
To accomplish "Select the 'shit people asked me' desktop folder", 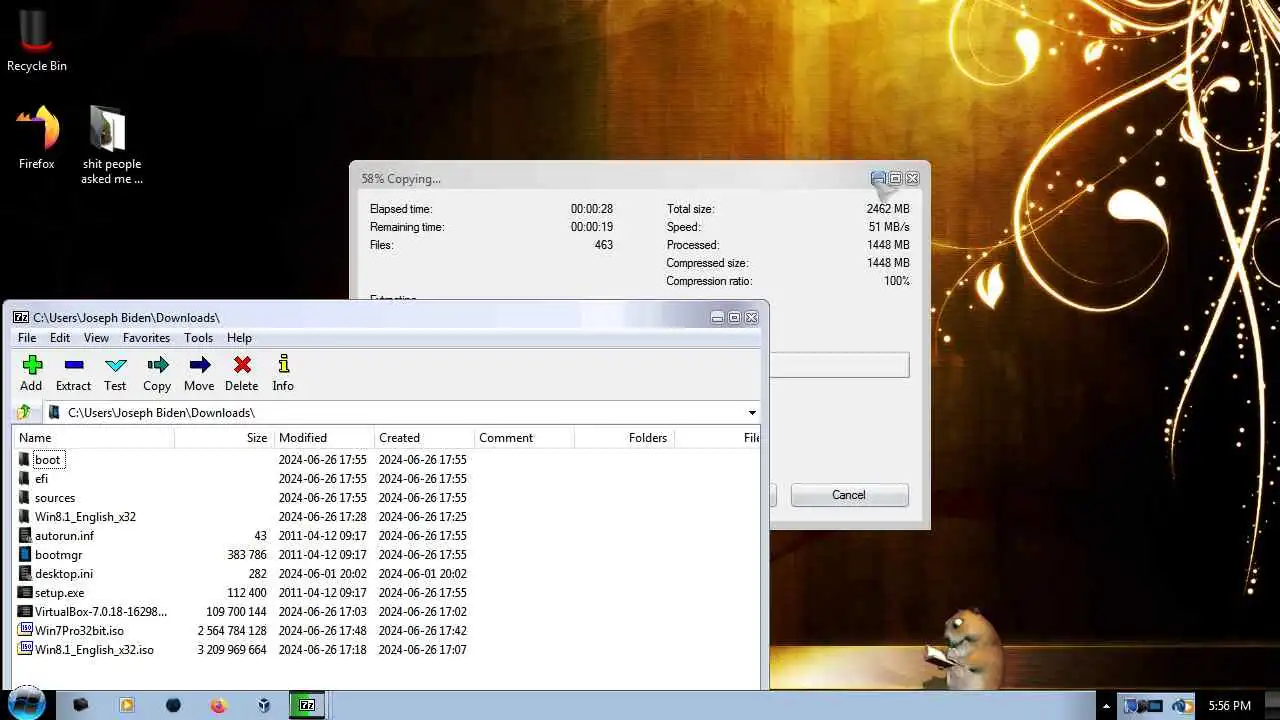I will point(111,146).
